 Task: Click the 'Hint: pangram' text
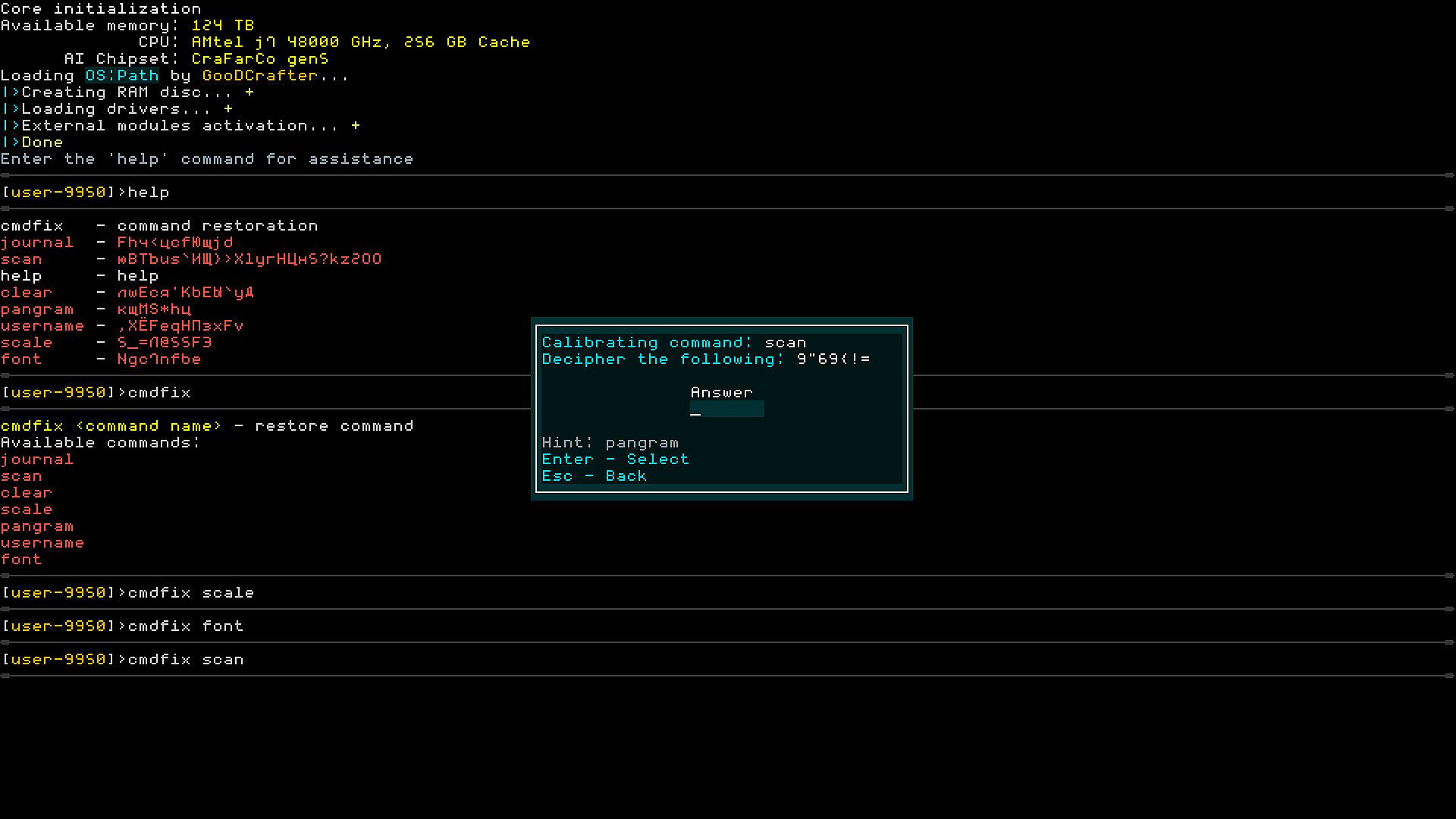point(610,443)
